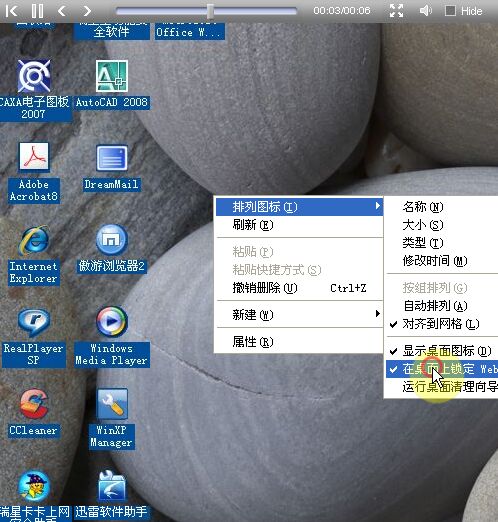Pause the video playback

pyautogui.click(x=37, y=11)
